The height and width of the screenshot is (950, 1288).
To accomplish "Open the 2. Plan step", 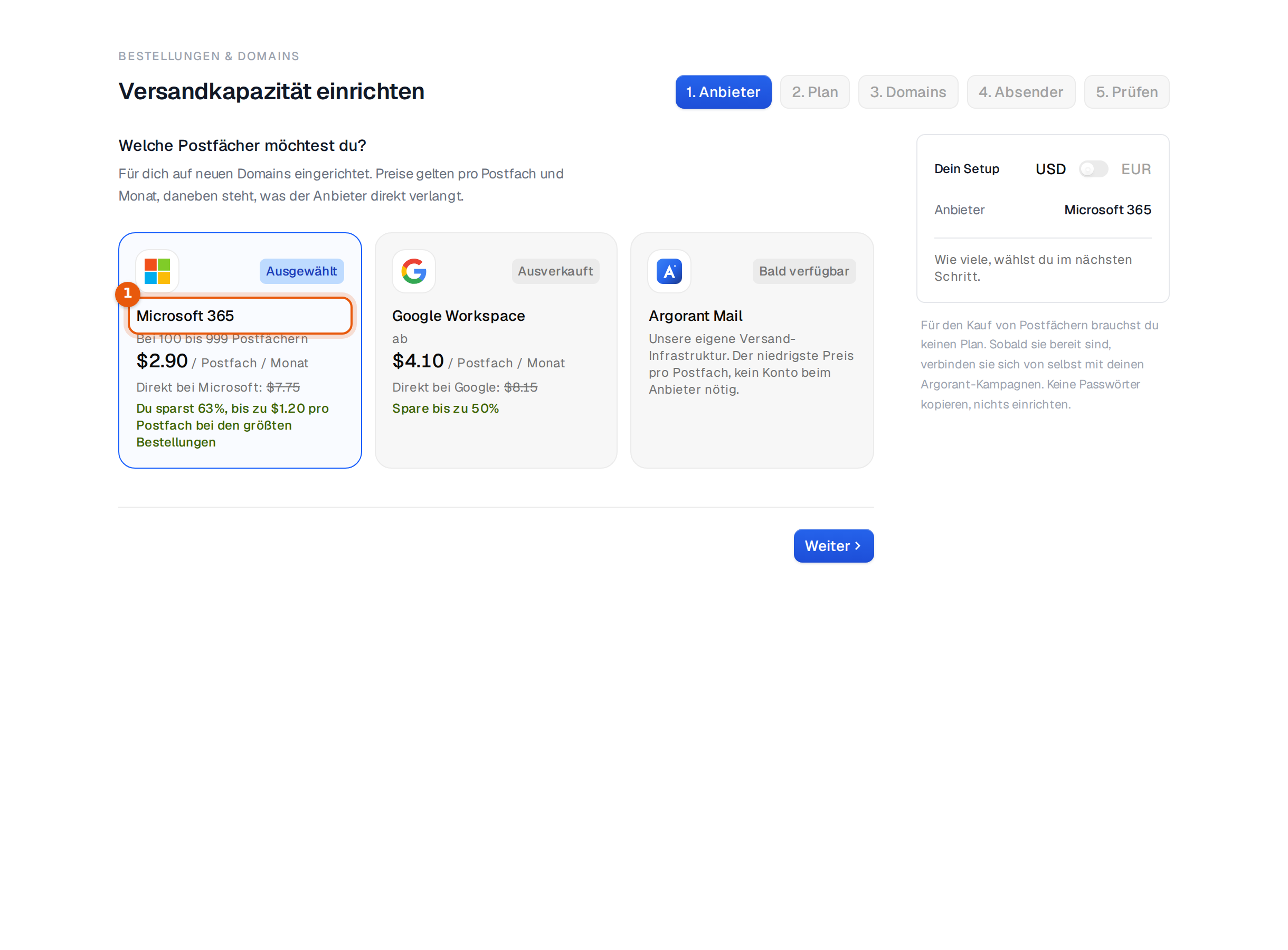I will [815, 92].
